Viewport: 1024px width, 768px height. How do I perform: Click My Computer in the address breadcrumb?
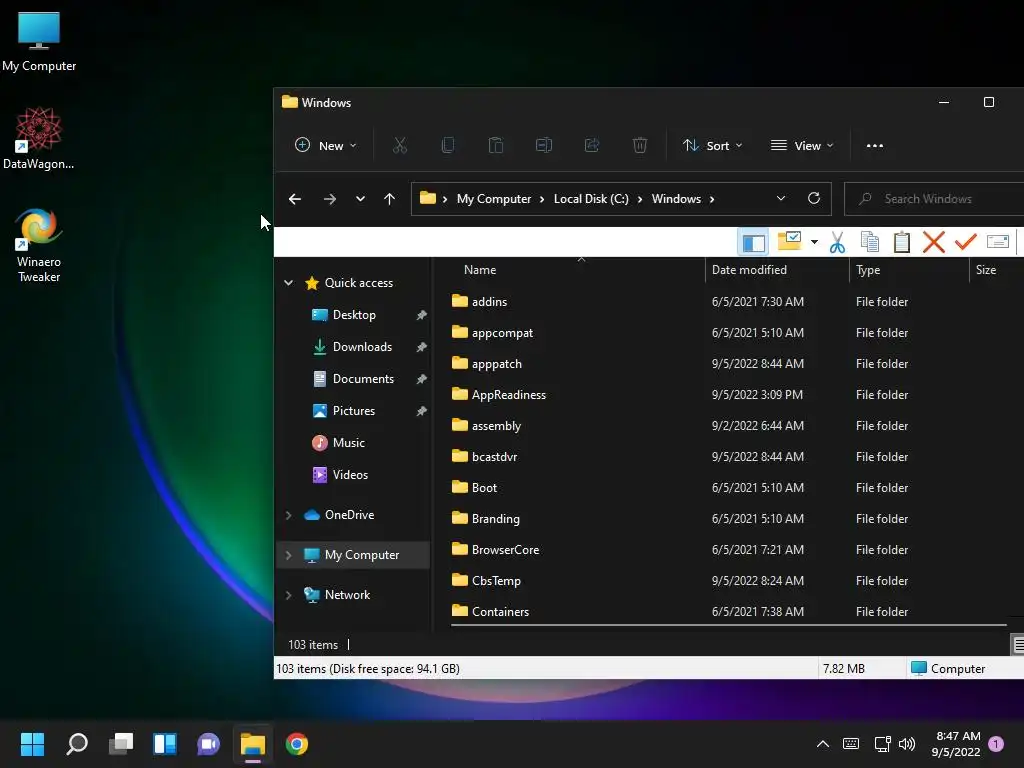click(494, 199)
